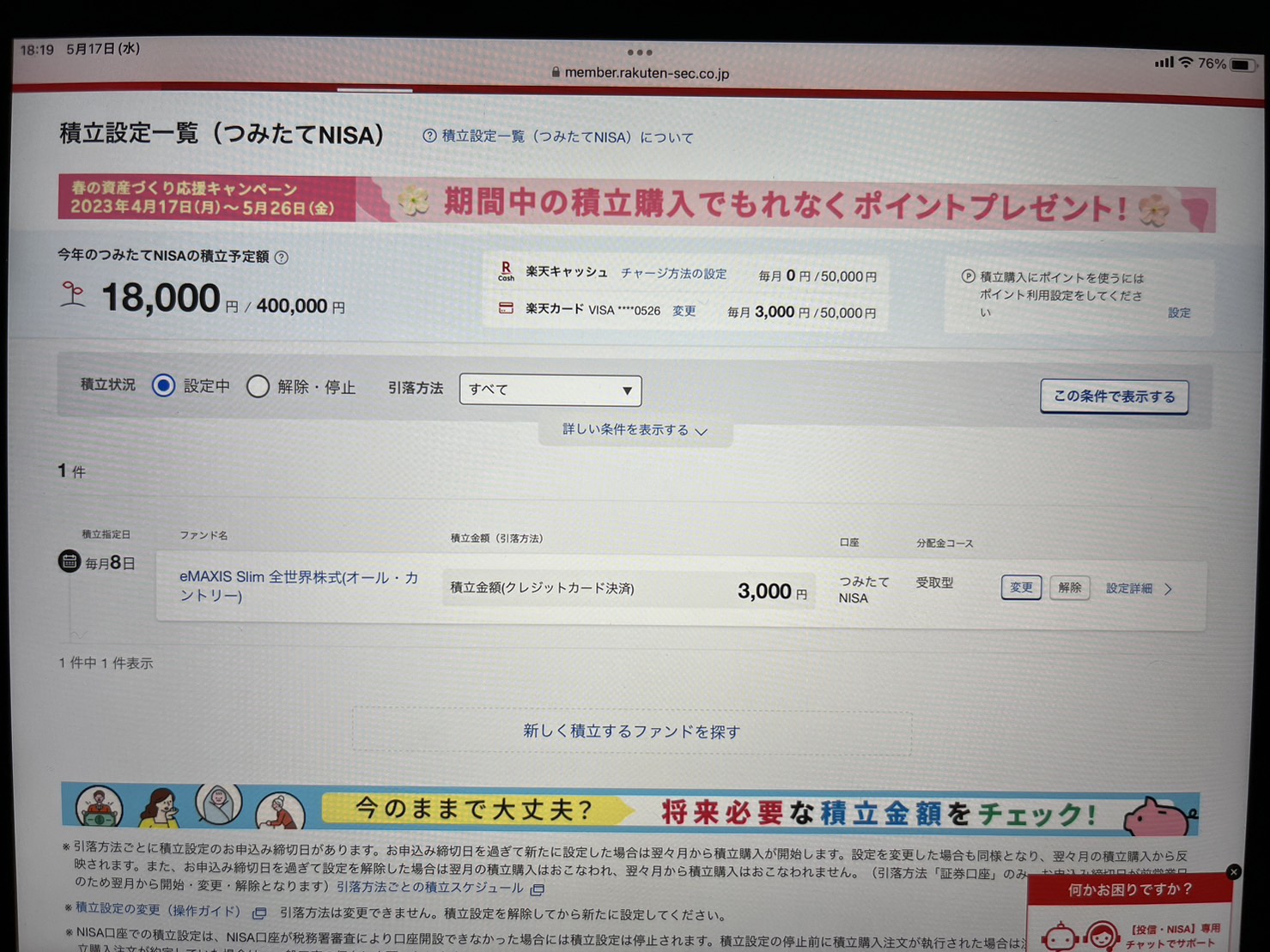
Task: Open the help question mark beside 積立予定額
Action: pos(281,258)
